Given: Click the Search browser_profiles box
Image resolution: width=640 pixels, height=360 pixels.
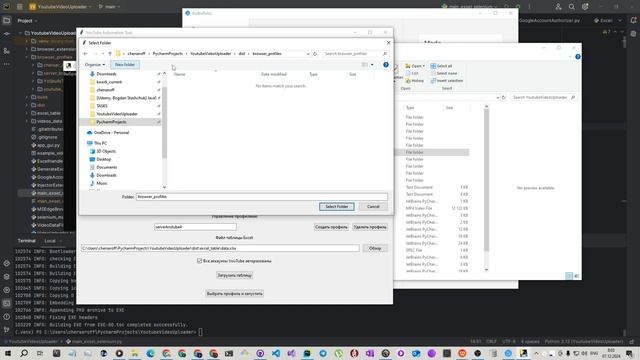Looking at the screenshot, I should [x=355, y=54].
